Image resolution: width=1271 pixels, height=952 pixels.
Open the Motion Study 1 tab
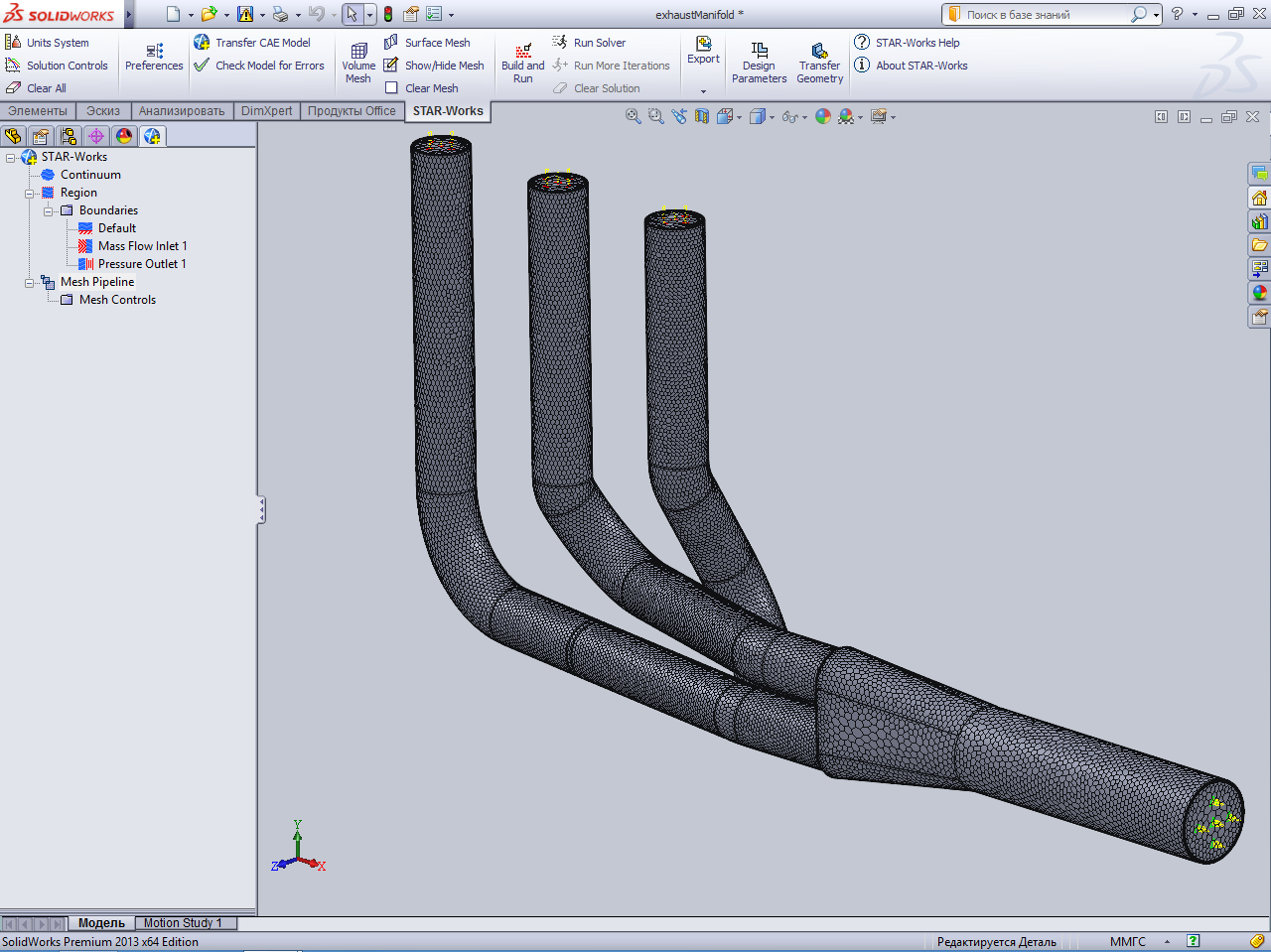tap(183, 923)
